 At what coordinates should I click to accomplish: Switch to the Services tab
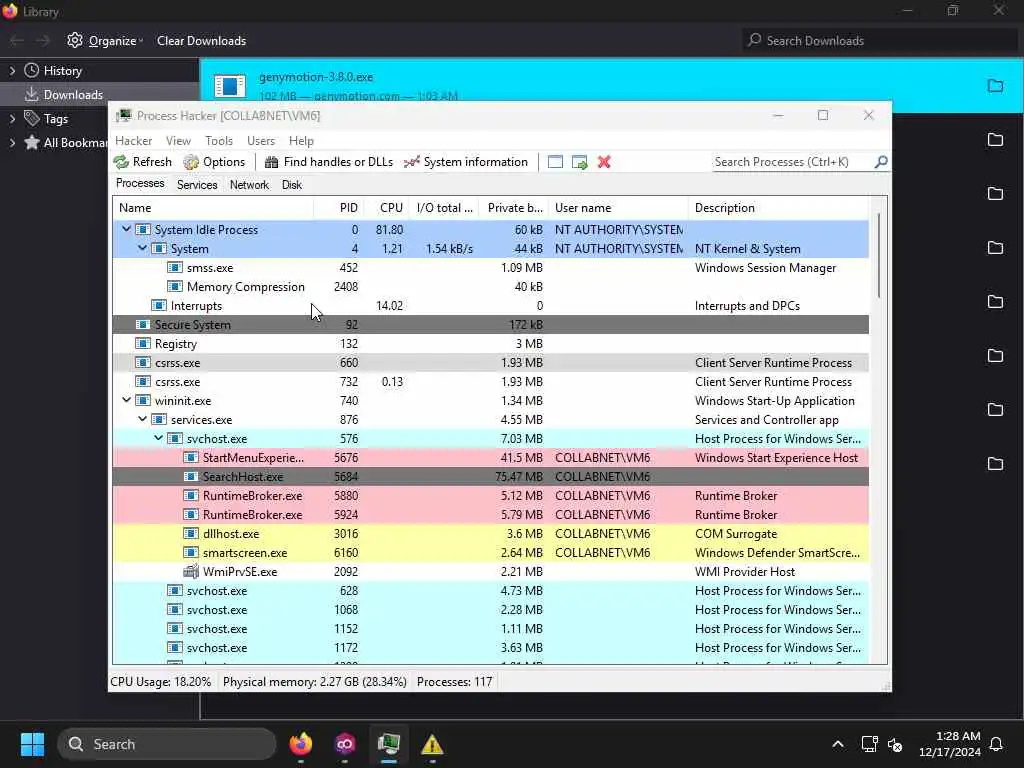pyautogui.click(x=197, y=185)
